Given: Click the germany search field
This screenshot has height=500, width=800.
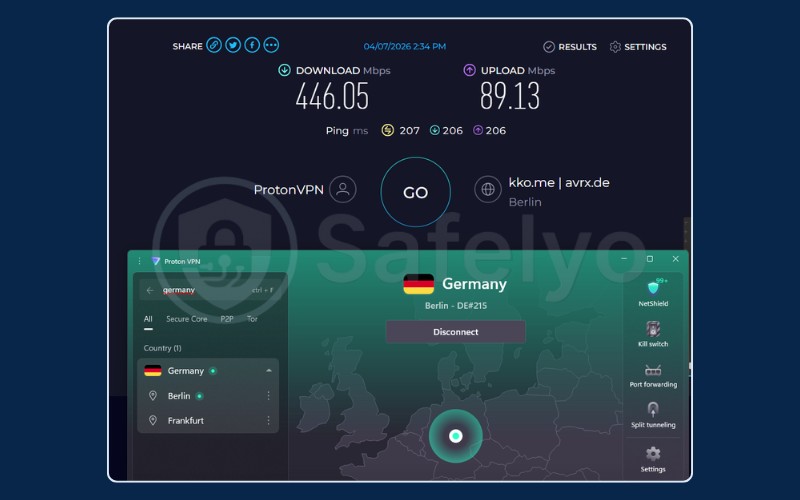Looking at the screenshot, I should pos(211,290).
